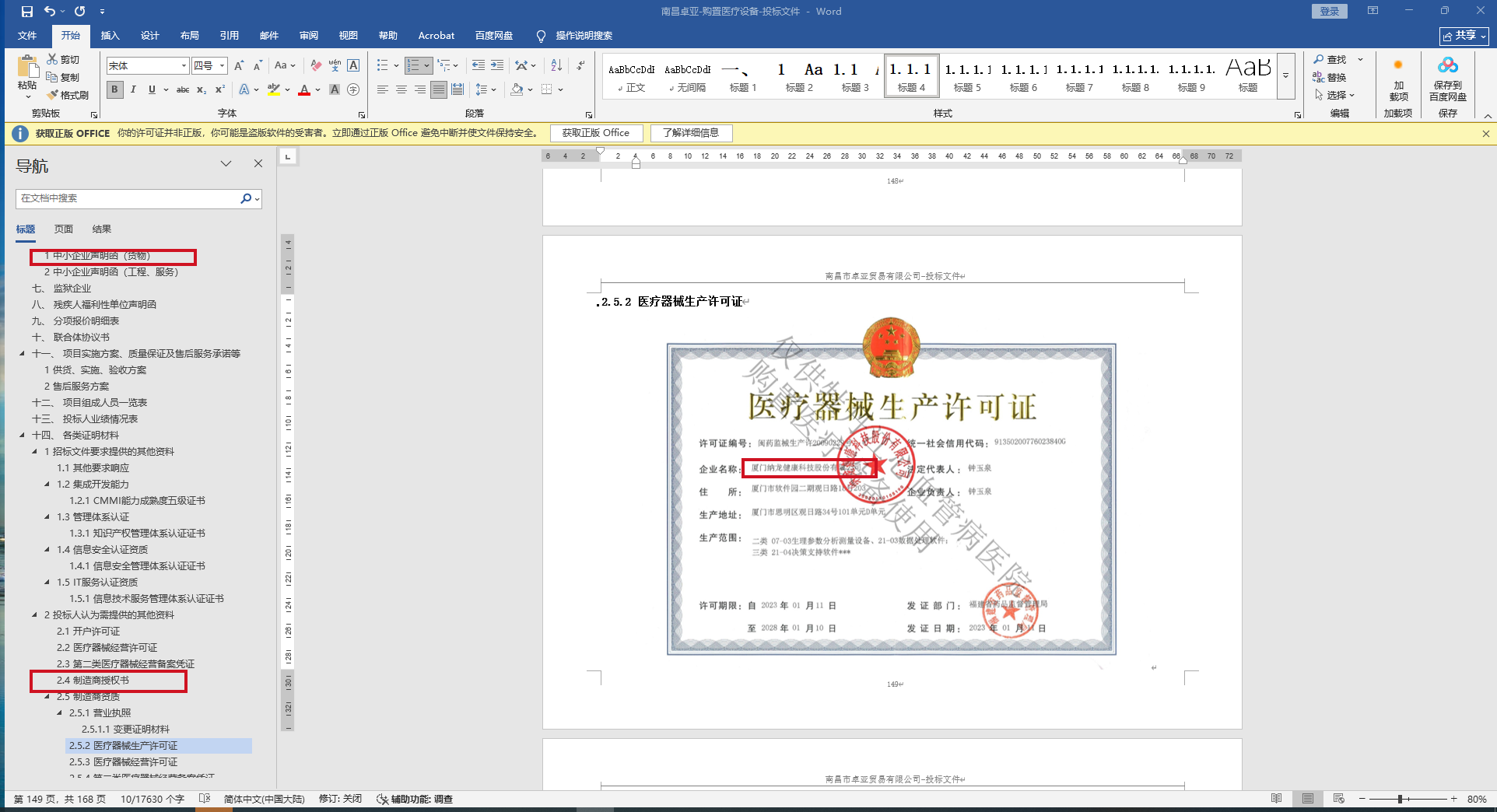Click the Save to Baidu Netdisk icon
This screenshot has width=1497, height=812.
pyautogui.click(x=1447, y=79)
